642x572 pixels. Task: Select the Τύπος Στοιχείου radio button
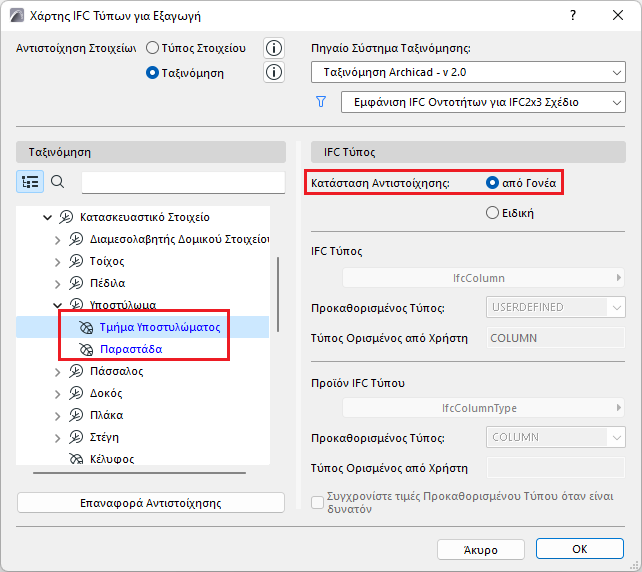tap(152, 48)
